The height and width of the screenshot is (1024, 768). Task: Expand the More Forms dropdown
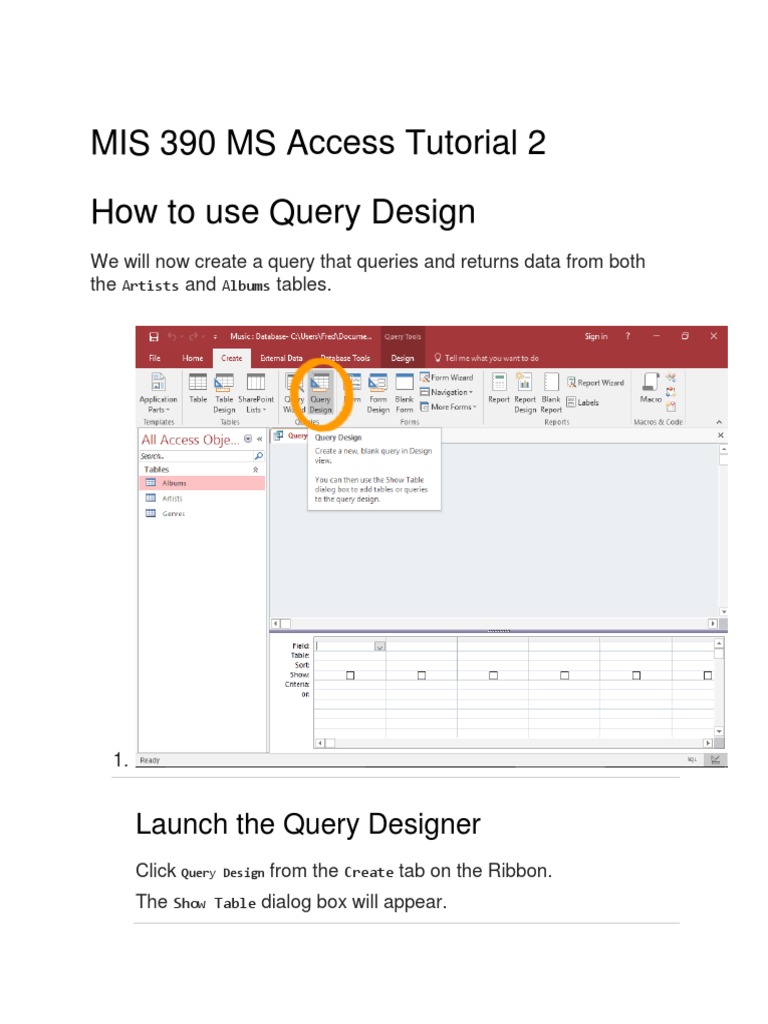pos(449,406)
